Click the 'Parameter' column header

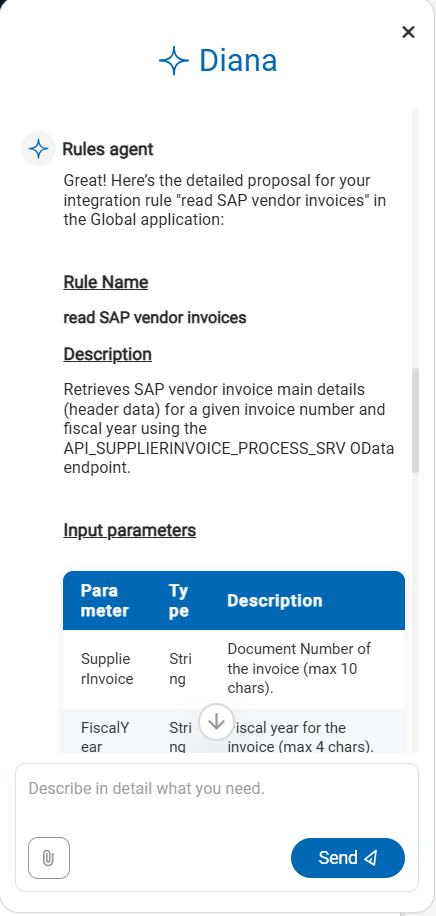pos(105,601)
